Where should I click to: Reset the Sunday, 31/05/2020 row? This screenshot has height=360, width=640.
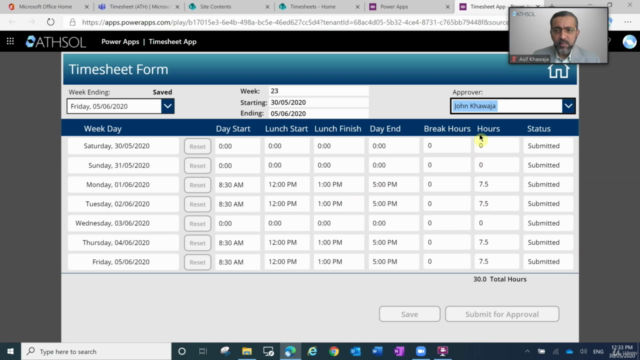(198, 165)
